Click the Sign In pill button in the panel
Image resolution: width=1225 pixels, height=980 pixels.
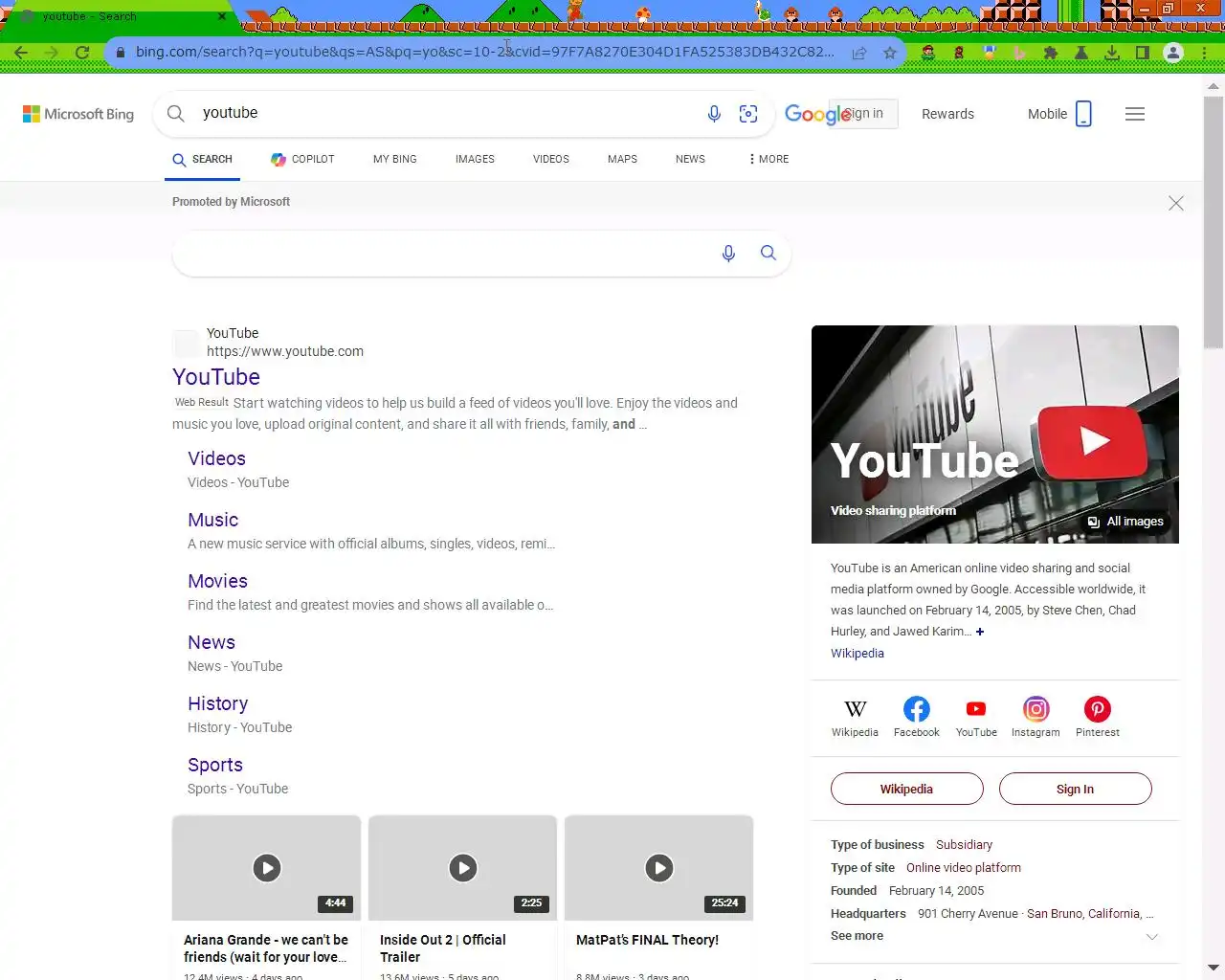coord(1075,789)
